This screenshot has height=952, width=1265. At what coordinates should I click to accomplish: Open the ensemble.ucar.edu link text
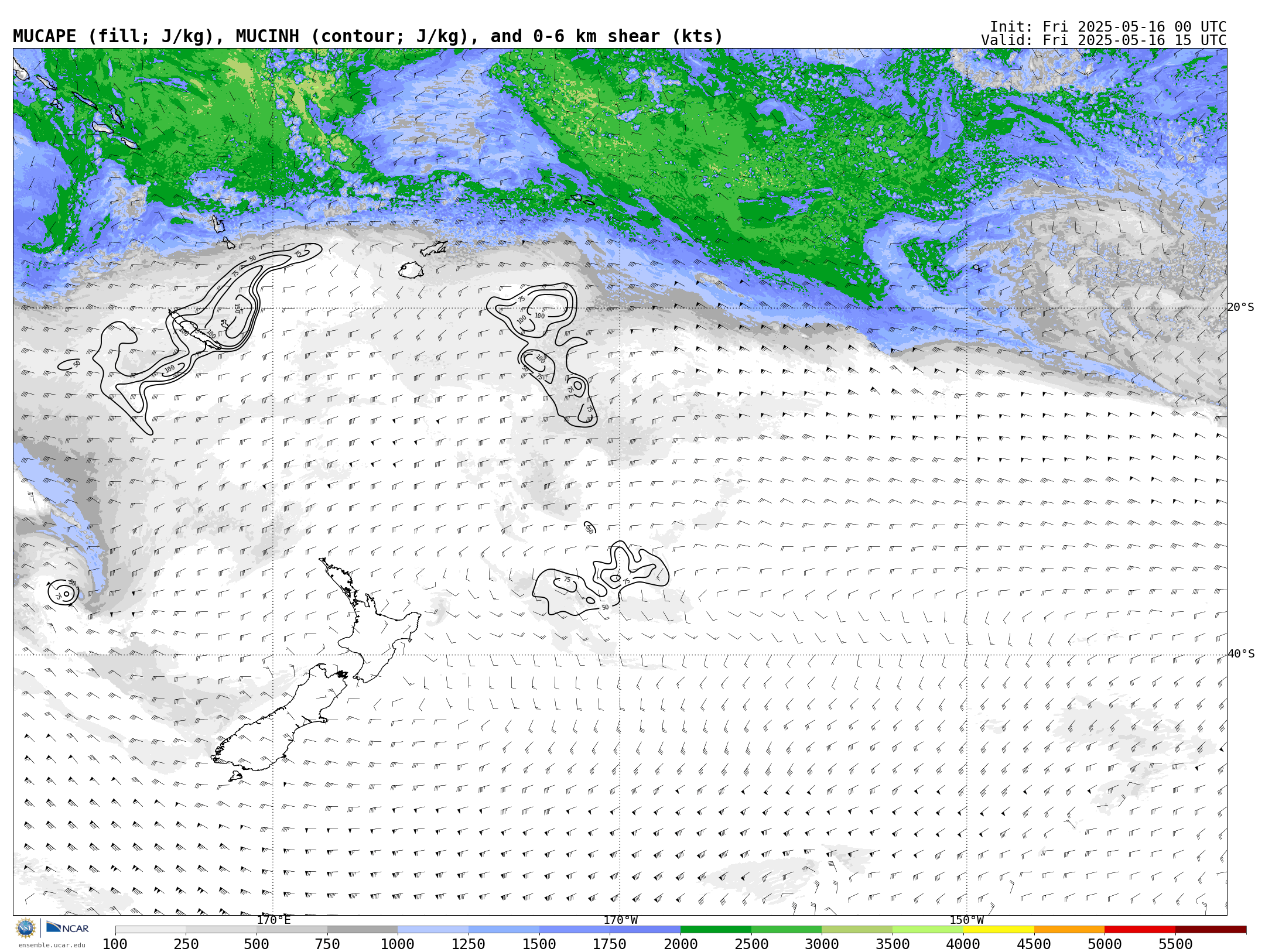pyautogui.click(x=52, y=945)
